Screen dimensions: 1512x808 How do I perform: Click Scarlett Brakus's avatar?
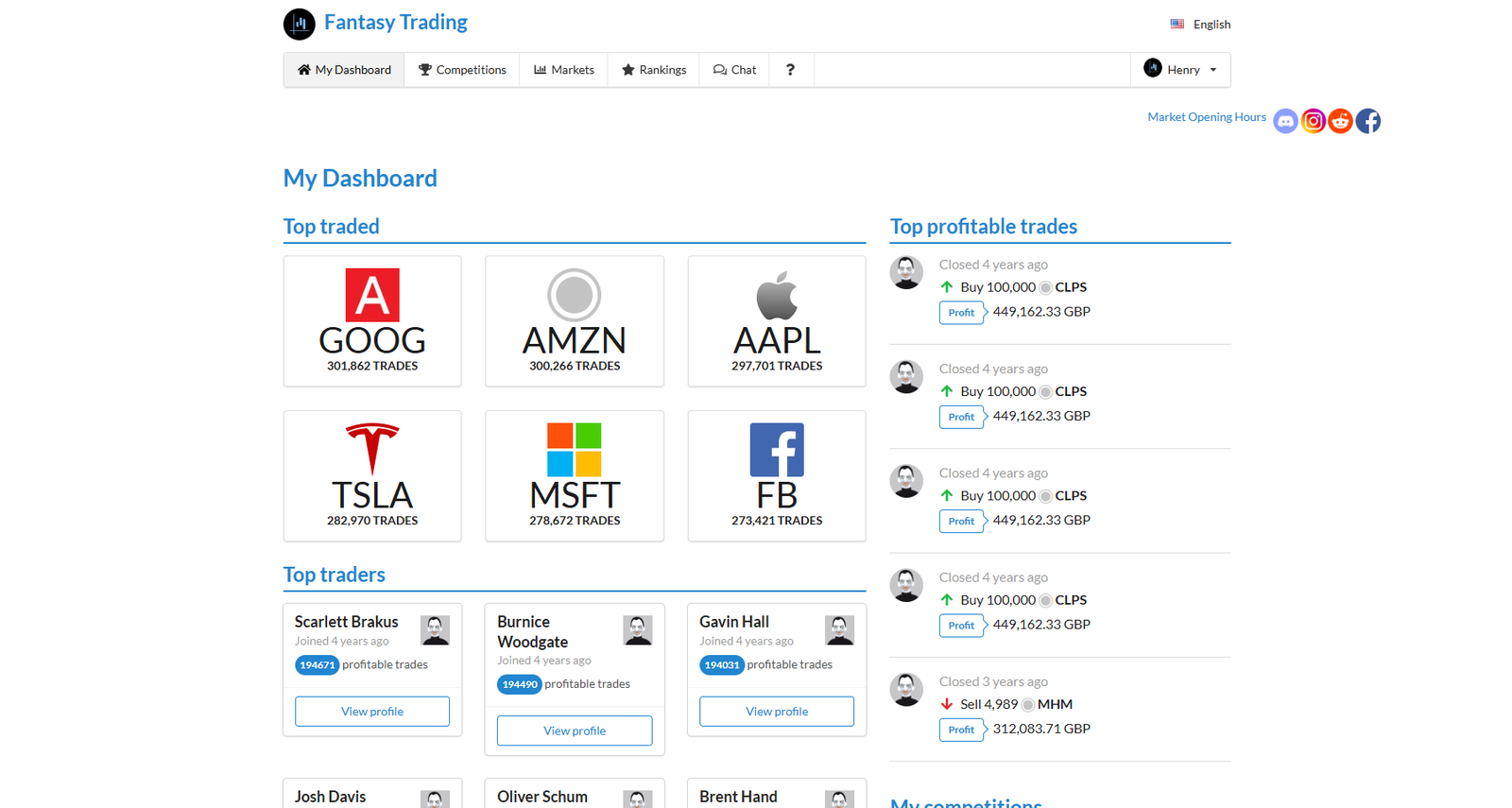click(x=435, y=630)
